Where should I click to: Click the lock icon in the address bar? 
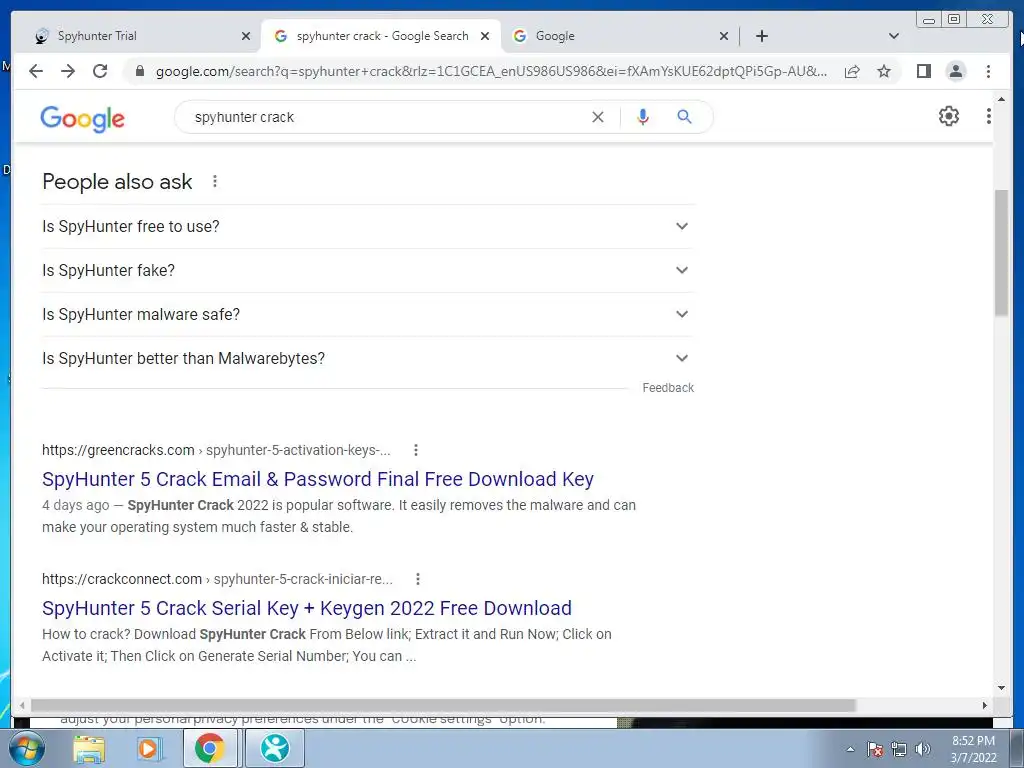click(139, 71)
